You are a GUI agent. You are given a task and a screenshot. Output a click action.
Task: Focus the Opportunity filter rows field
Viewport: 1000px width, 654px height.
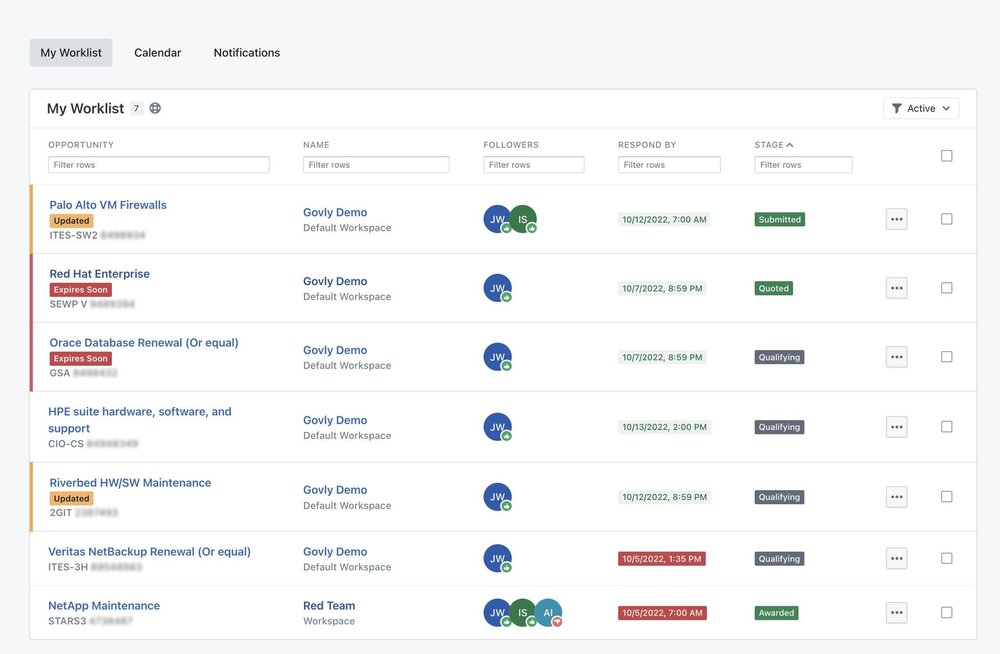(159, 165)
